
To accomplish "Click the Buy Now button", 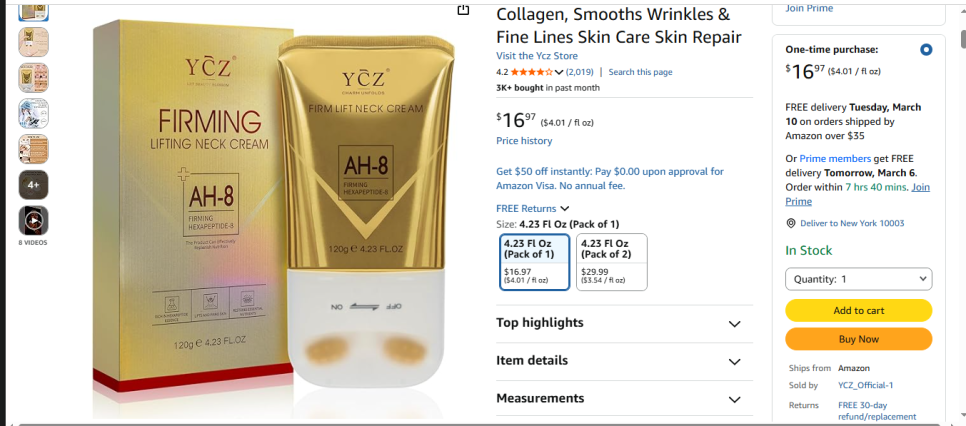I will (858, 339).
